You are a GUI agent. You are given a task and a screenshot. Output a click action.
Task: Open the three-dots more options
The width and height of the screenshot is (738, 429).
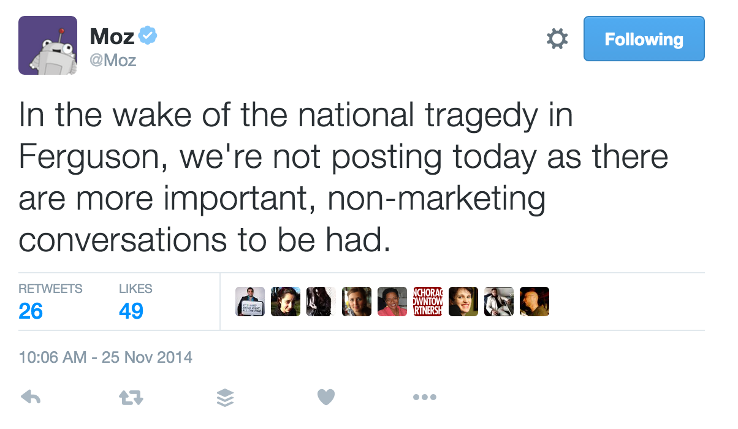pos(424,397)
